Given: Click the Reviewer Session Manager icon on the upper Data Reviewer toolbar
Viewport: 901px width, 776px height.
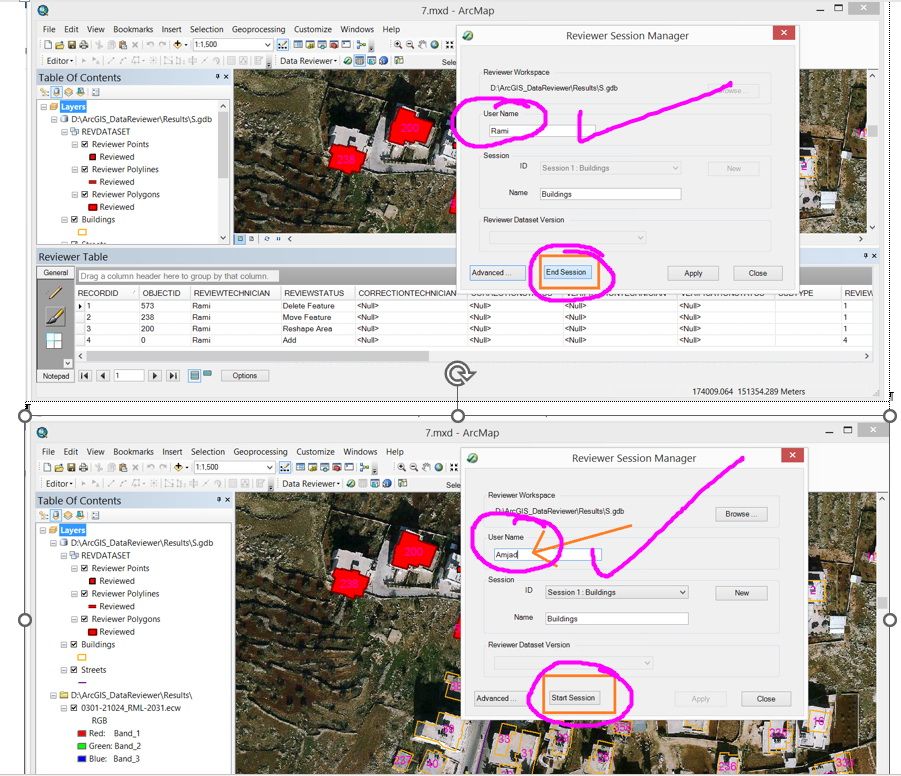Looking at the screenshot, I should [x=348, y=61].
